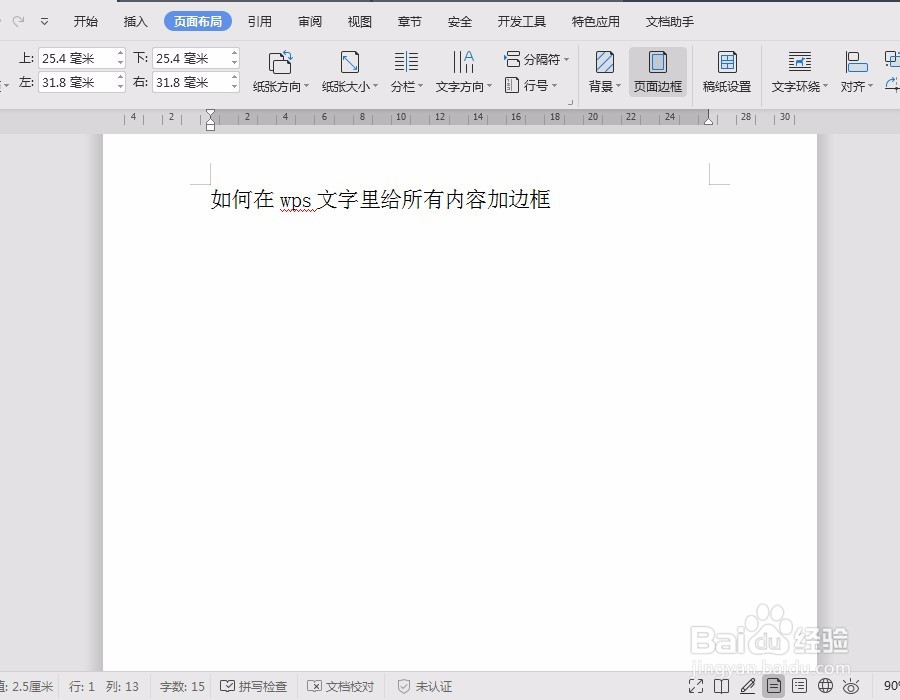Adjust the right margin stepper arrows
Screen dimensions: 900x700
[234, 82]
